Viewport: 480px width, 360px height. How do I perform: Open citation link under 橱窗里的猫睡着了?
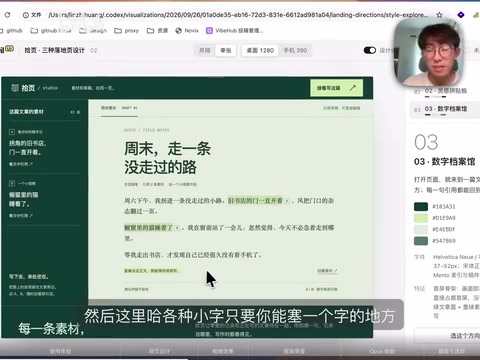(21, 216)
